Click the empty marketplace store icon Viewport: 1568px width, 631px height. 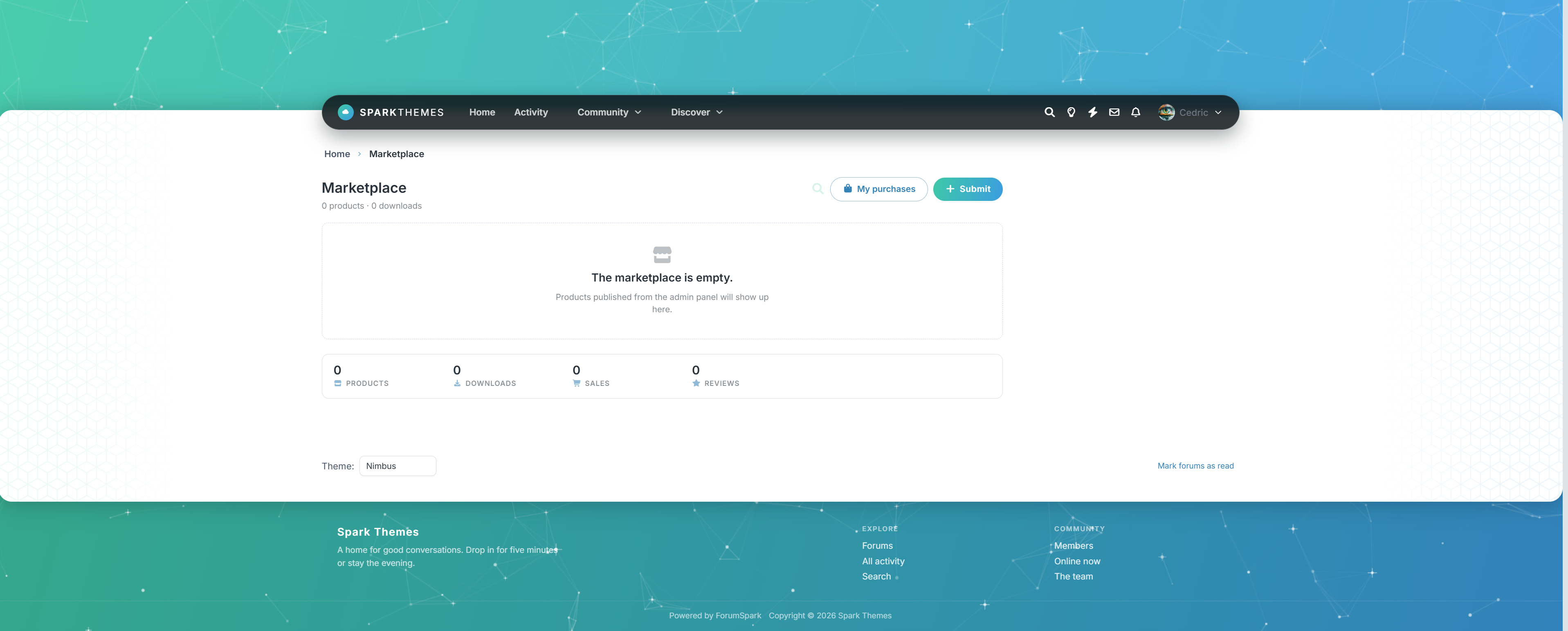pyautogui.click(x=662, y=255)
